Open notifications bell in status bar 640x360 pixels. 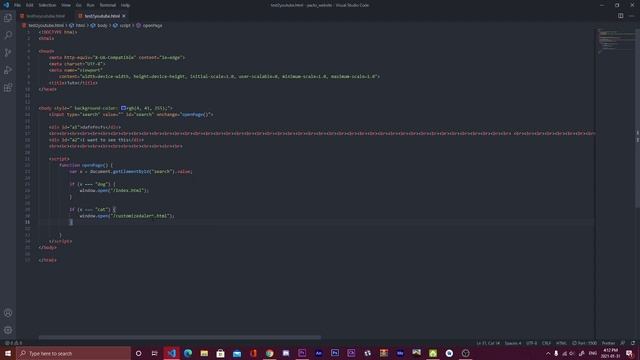click(633, 343)
